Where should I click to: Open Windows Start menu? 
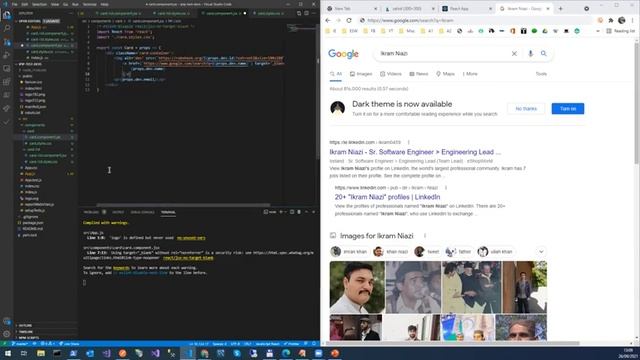pos(7,353)
